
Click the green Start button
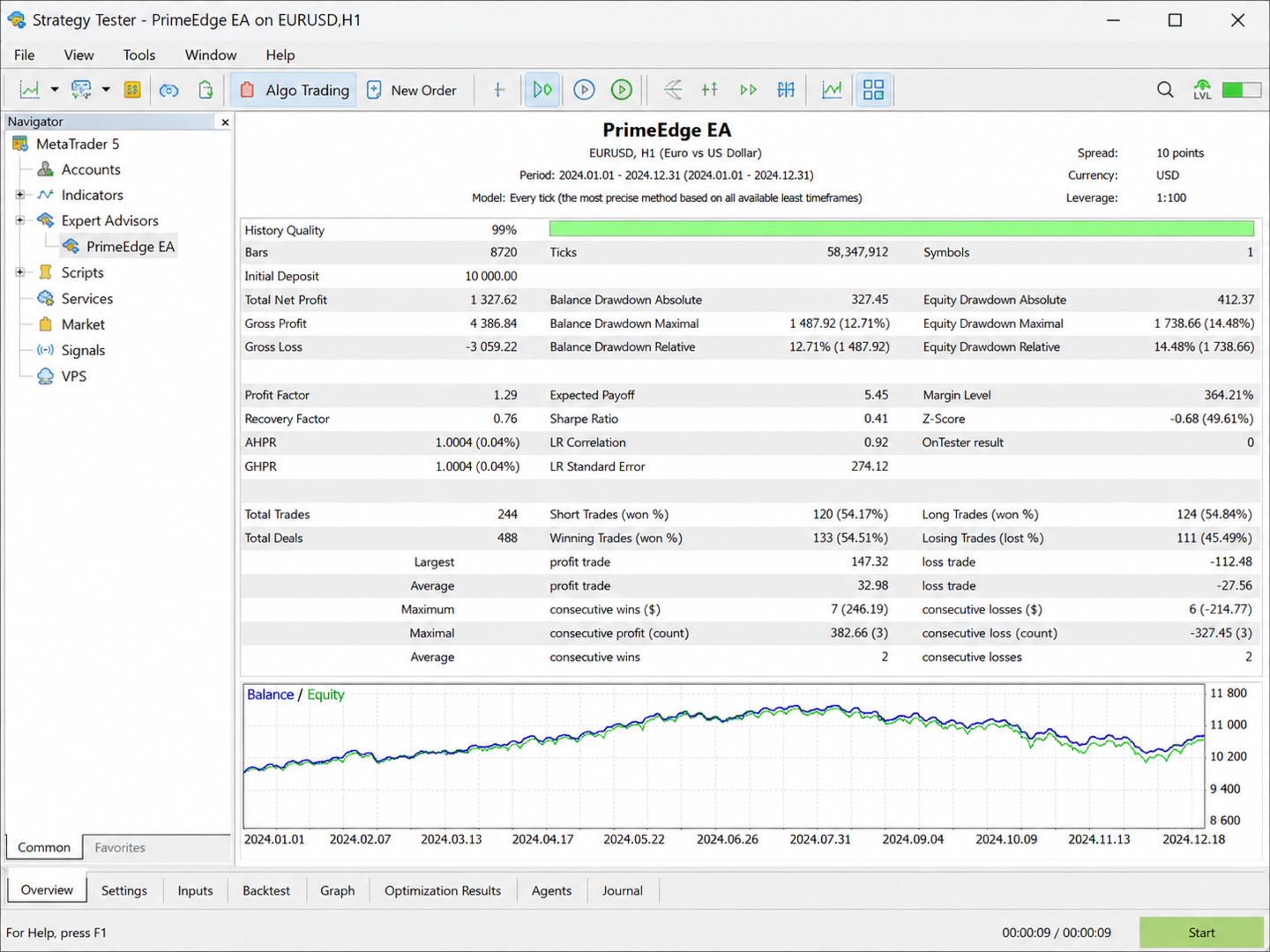tap(1201, 933)
